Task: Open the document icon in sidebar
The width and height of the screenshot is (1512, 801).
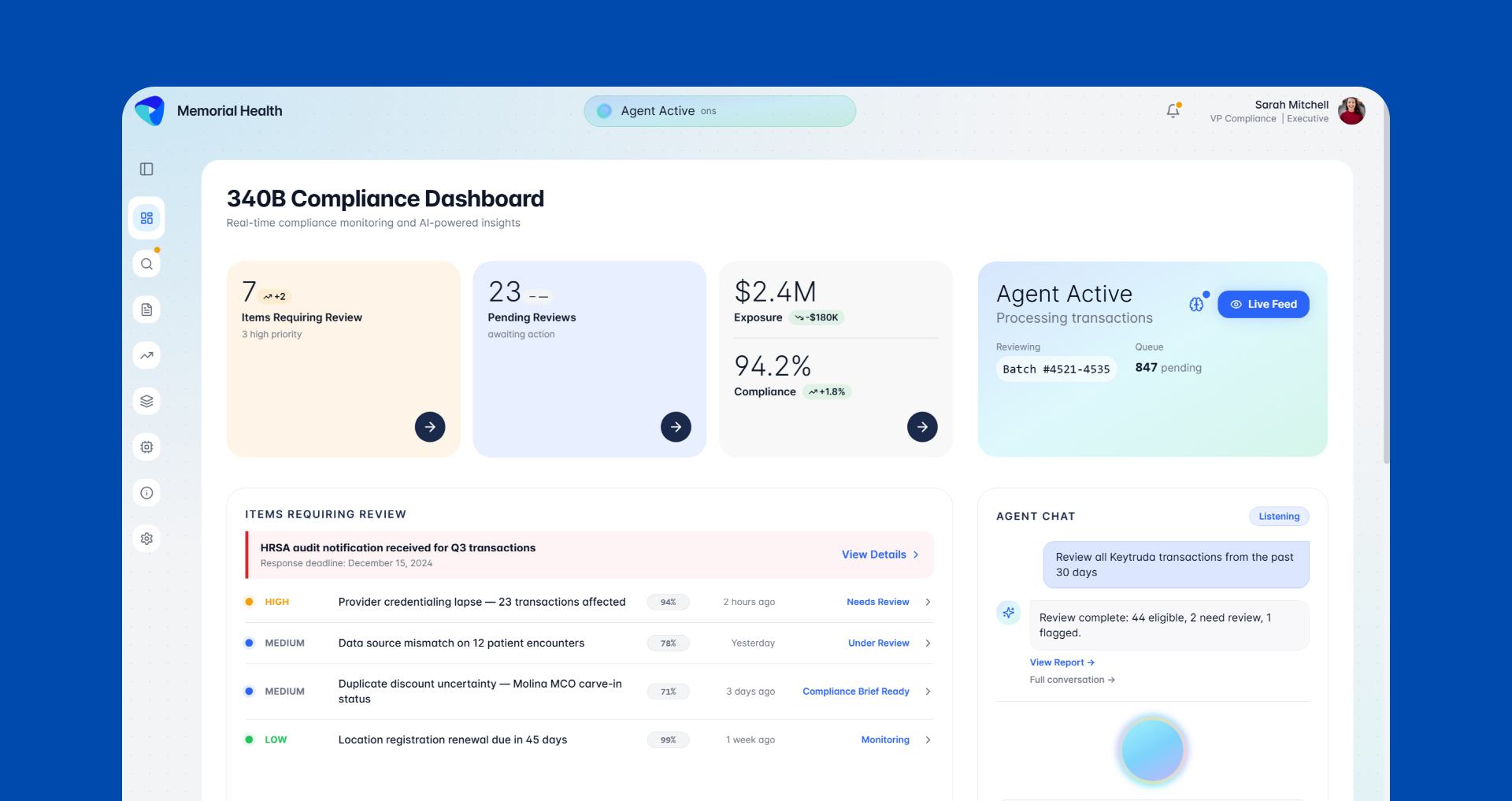Action: [146, 310]
